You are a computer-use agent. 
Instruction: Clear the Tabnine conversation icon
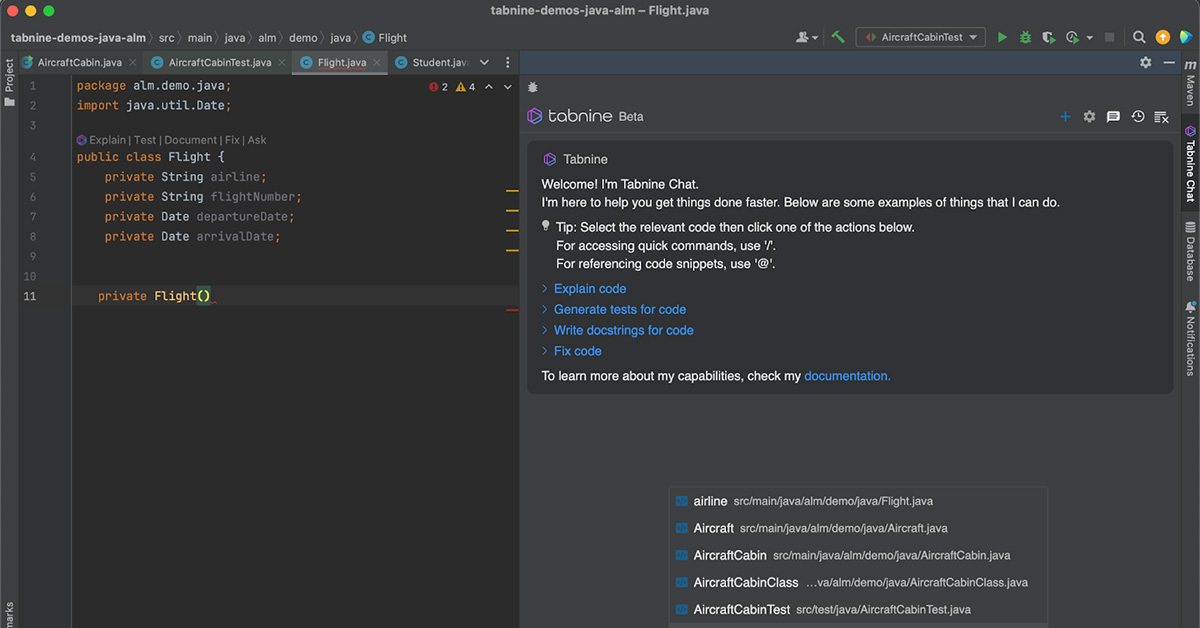pos(1161,116)
